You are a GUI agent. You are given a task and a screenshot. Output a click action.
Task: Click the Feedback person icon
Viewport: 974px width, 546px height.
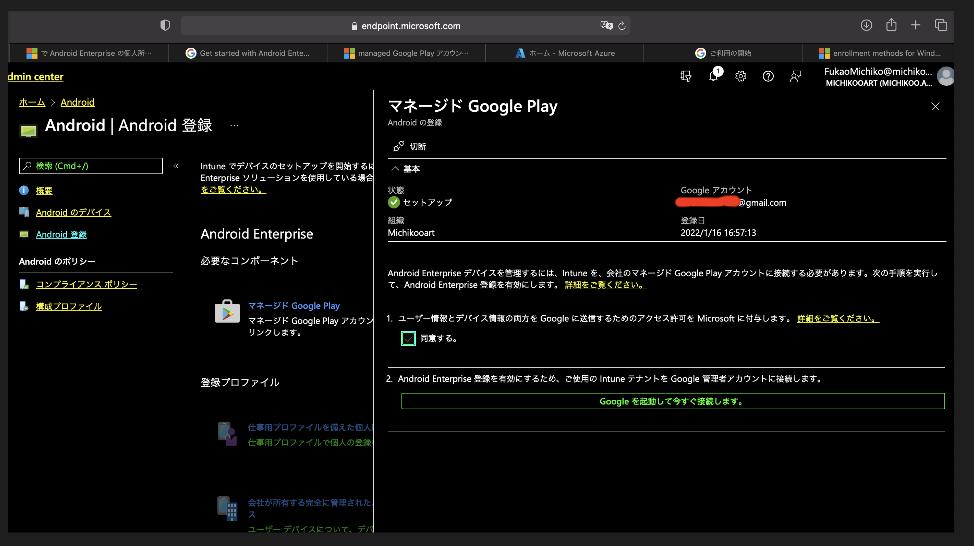[x=795, y=76]
